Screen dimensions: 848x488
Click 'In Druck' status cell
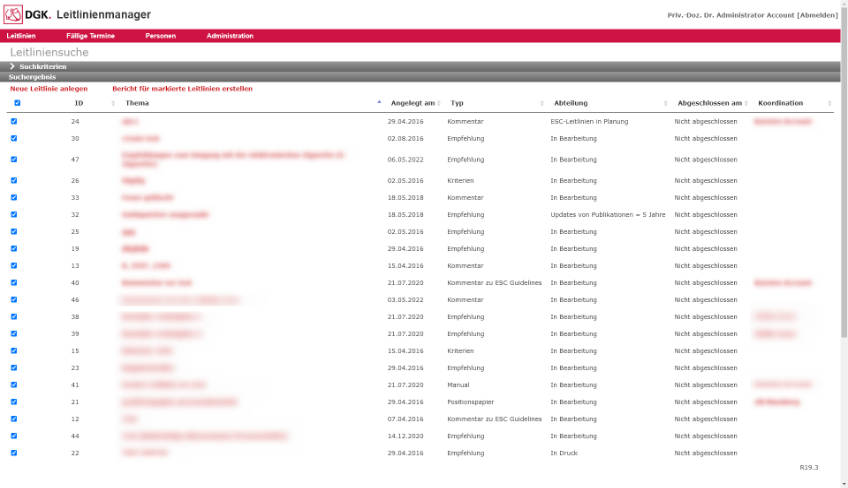[564, 453]
